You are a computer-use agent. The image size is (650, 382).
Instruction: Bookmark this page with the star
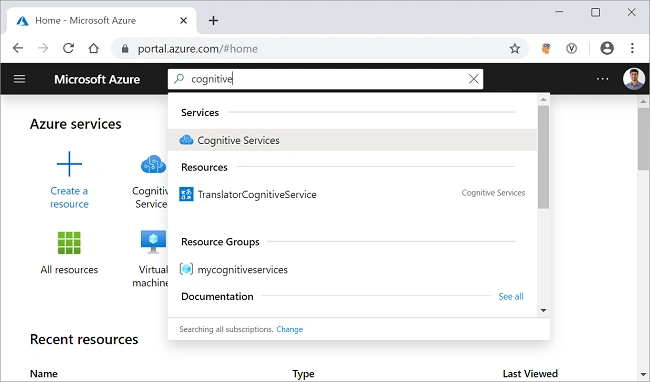coord(514,48)
